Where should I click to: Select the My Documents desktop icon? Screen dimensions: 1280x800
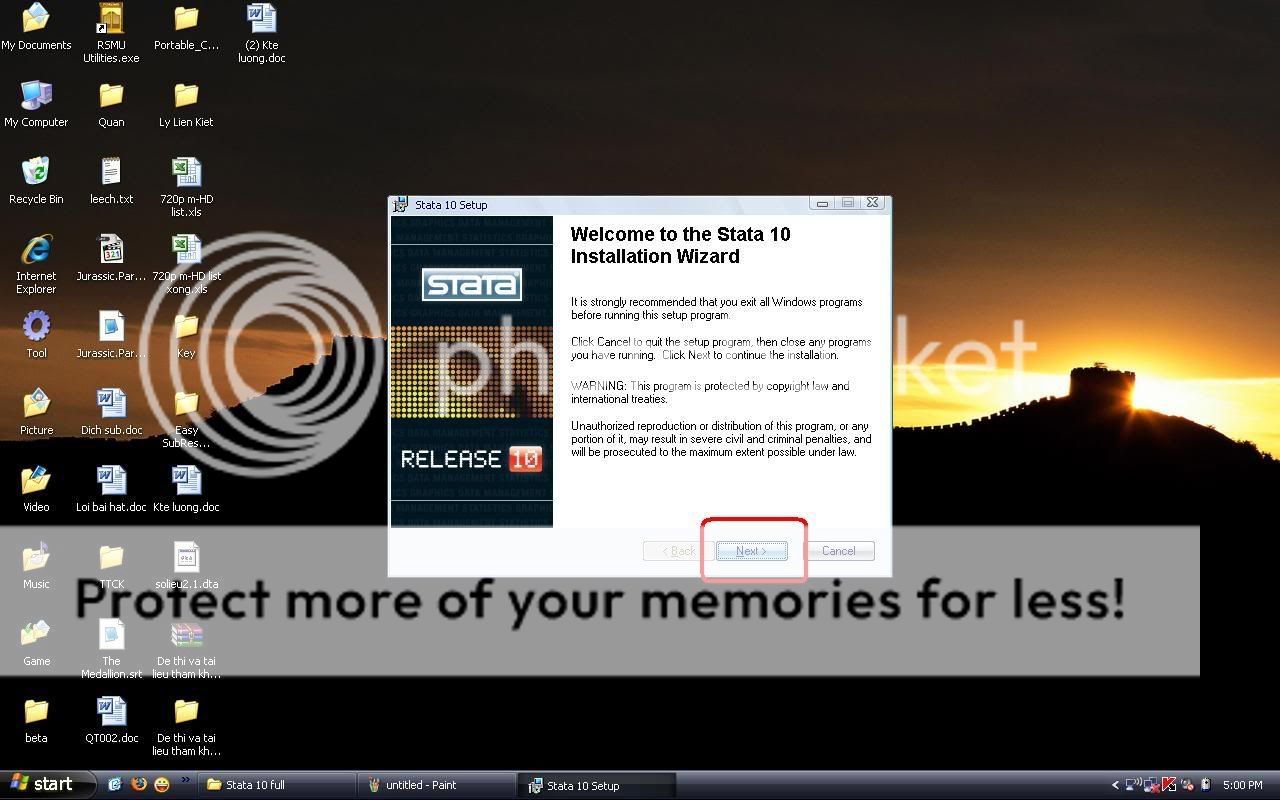pos(36,27)
